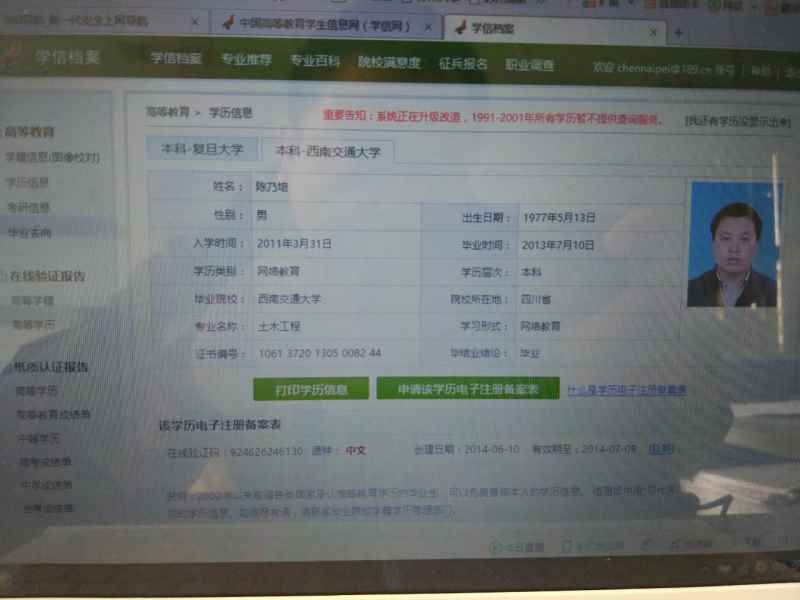Open 高等教育成绩单 under 纸质认证报告
The image size is (800, 600).
point(53,414)
